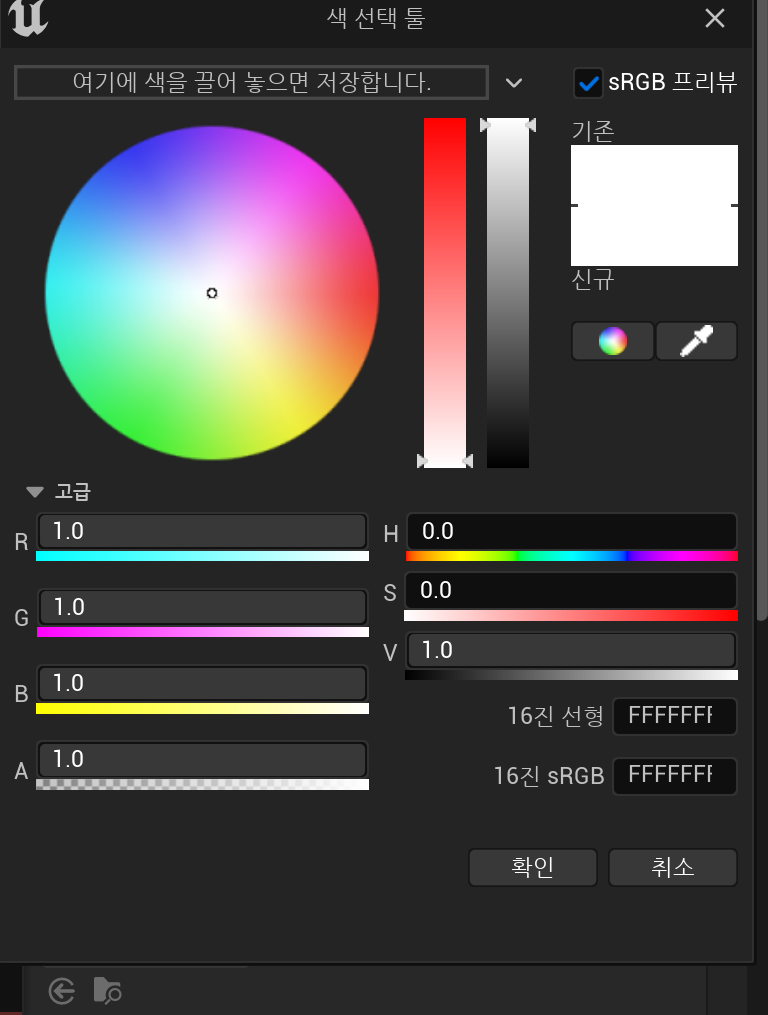The height and width of the screenshot is (1015, 768).
Task: Click the R value input field
Action: point(202,531)
